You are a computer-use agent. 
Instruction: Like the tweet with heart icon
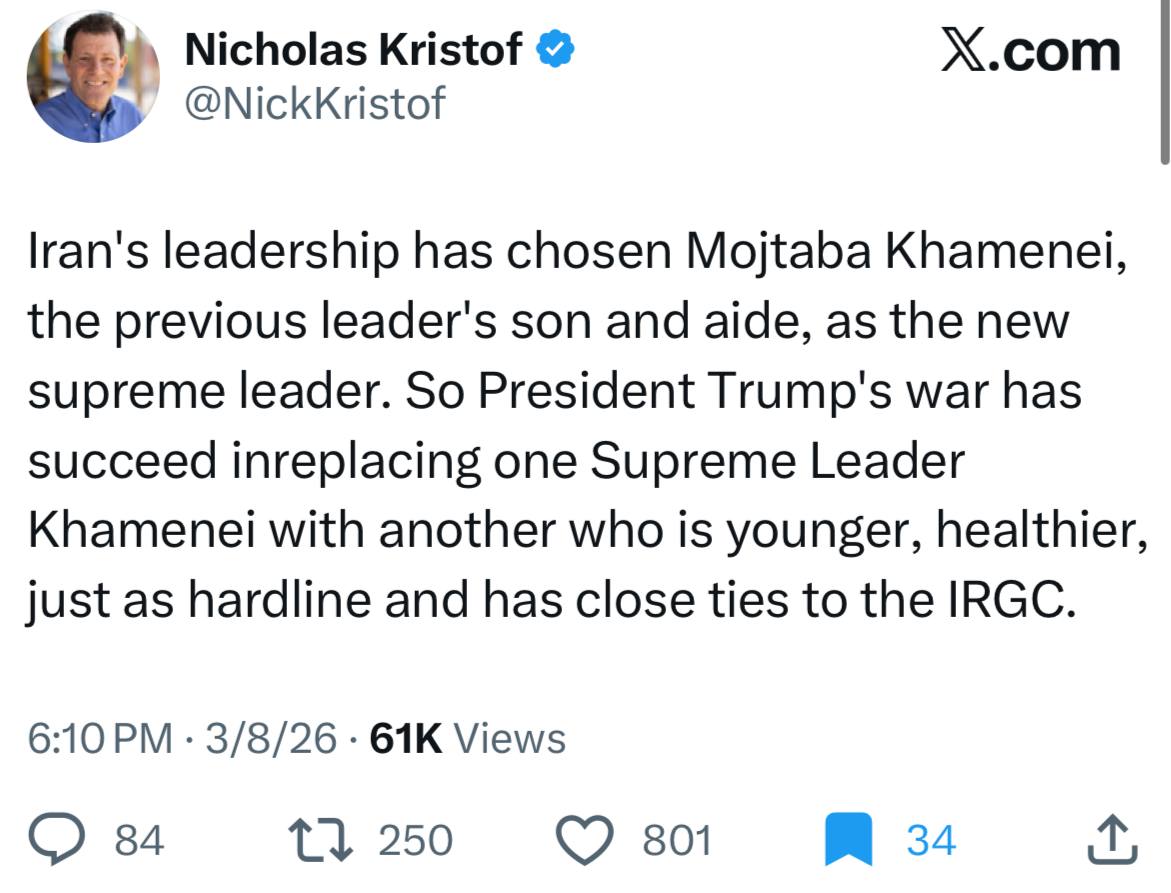tap(604, 840)
